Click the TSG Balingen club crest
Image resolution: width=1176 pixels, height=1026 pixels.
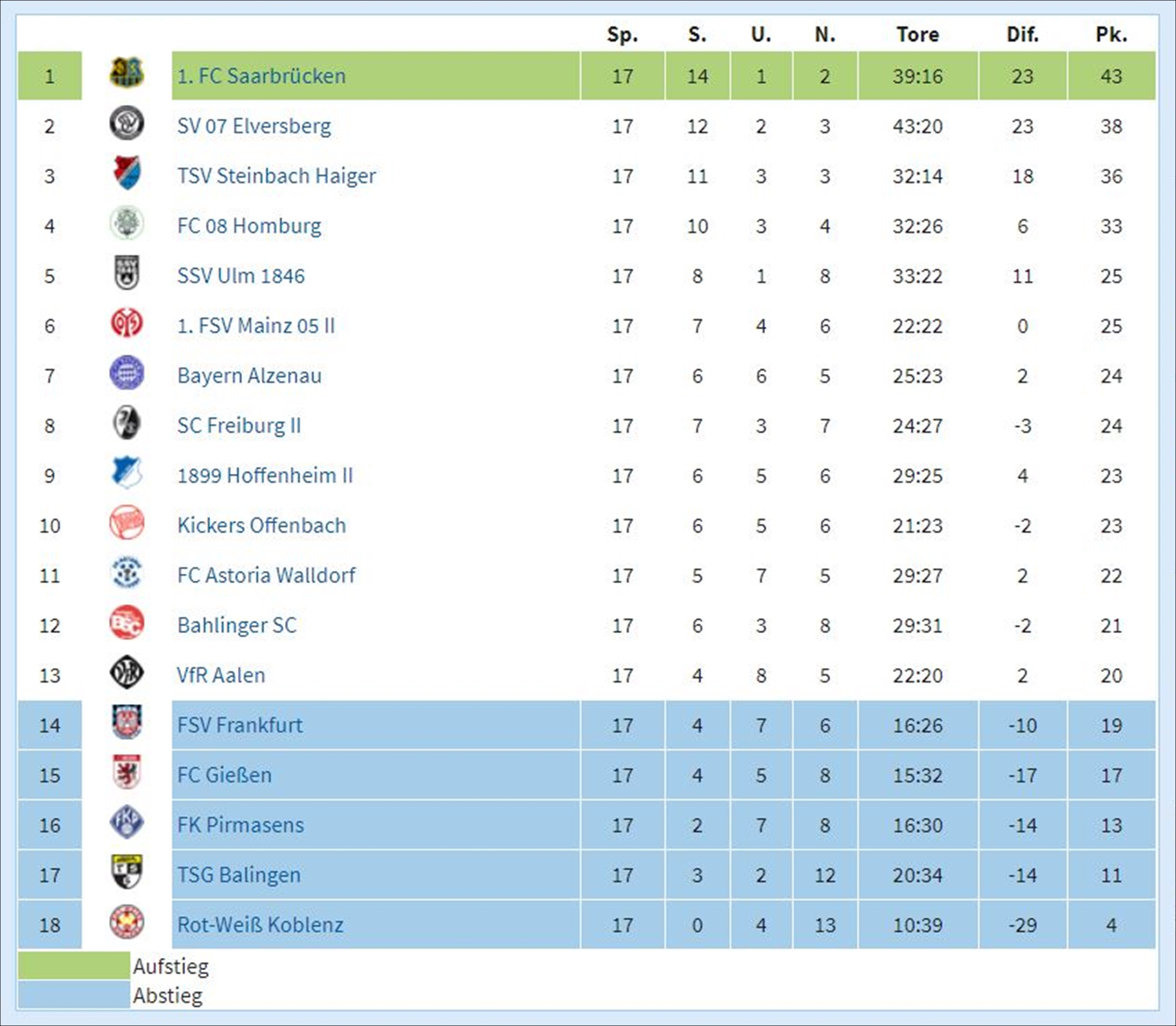pyautogui.click(x=127, y=872)
